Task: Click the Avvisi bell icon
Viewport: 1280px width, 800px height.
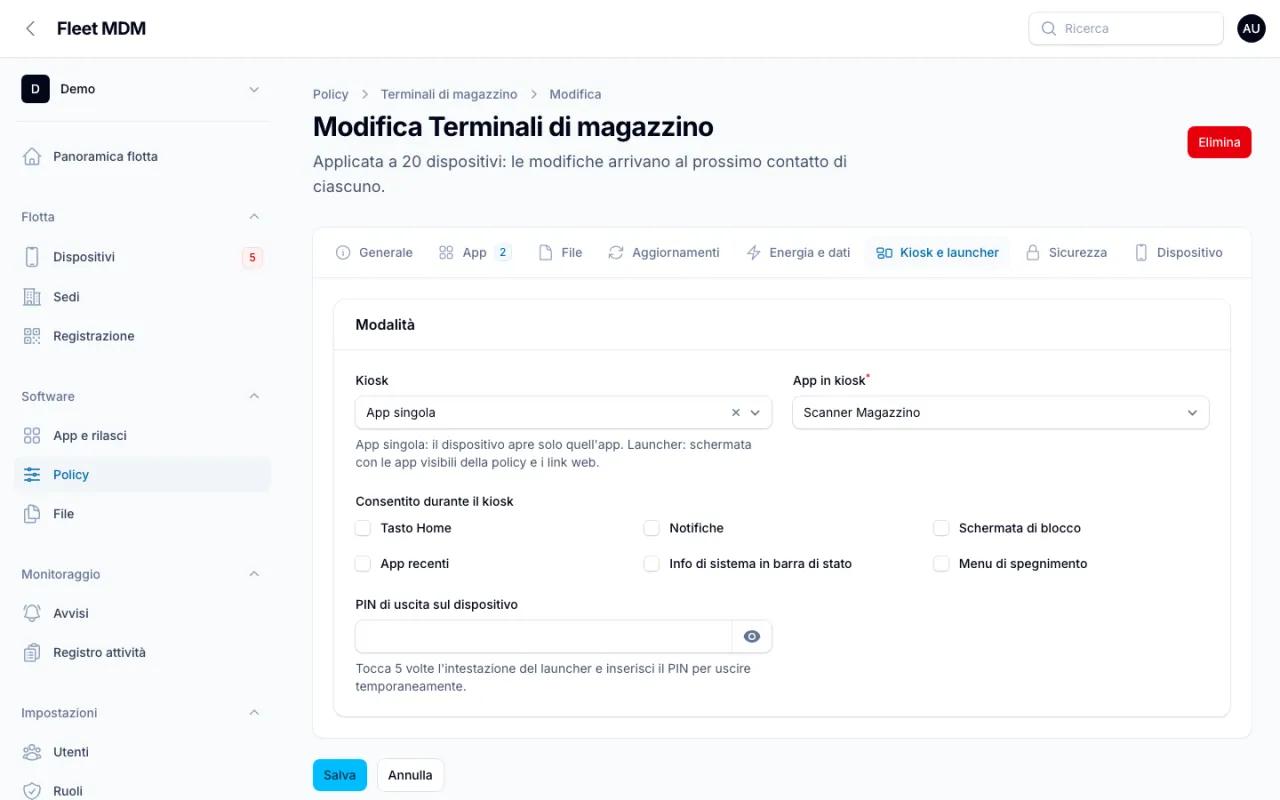Action: 32,613
